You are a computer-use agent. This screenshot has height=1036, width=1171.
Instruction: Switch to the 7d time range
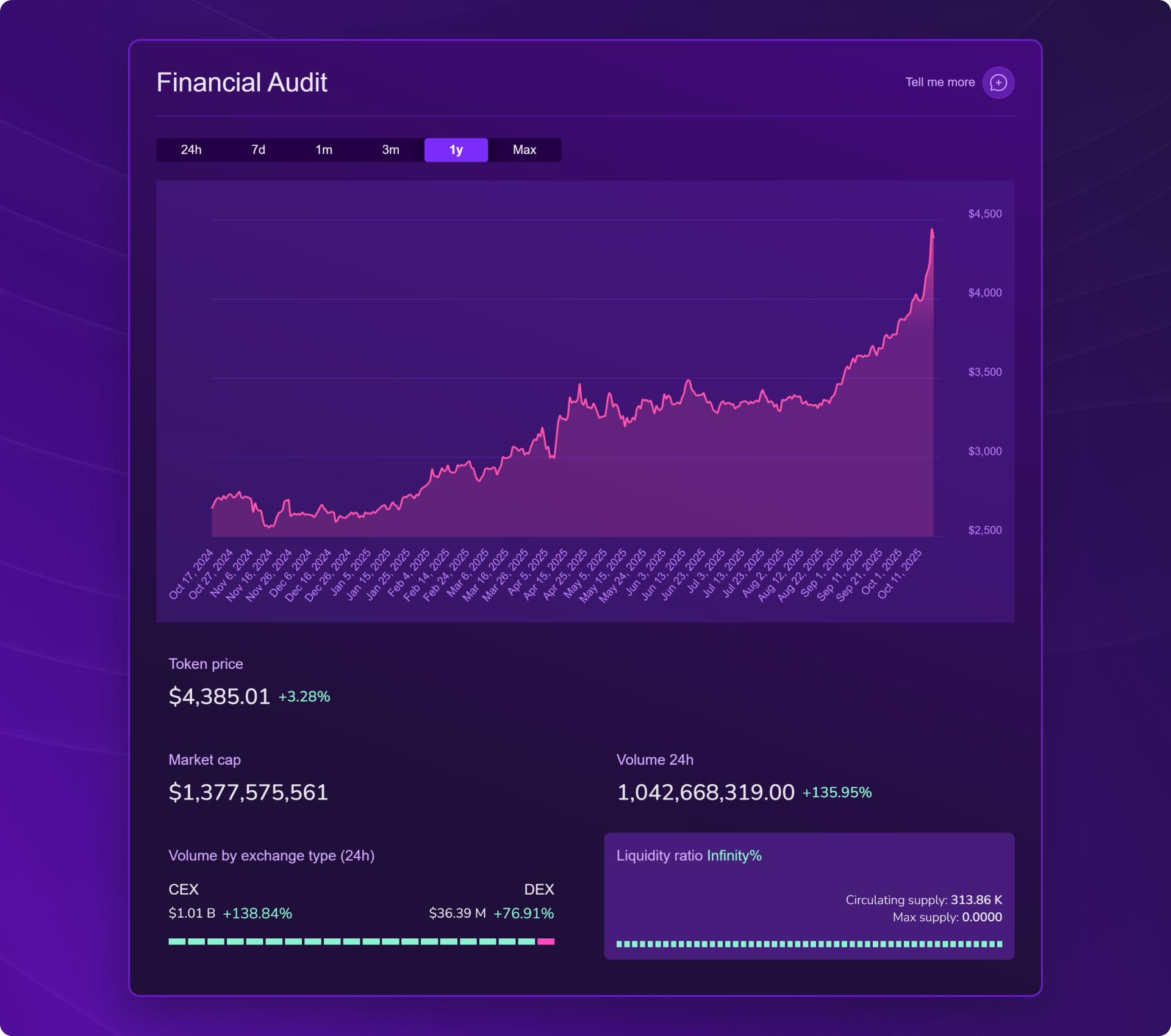[258, 150]
